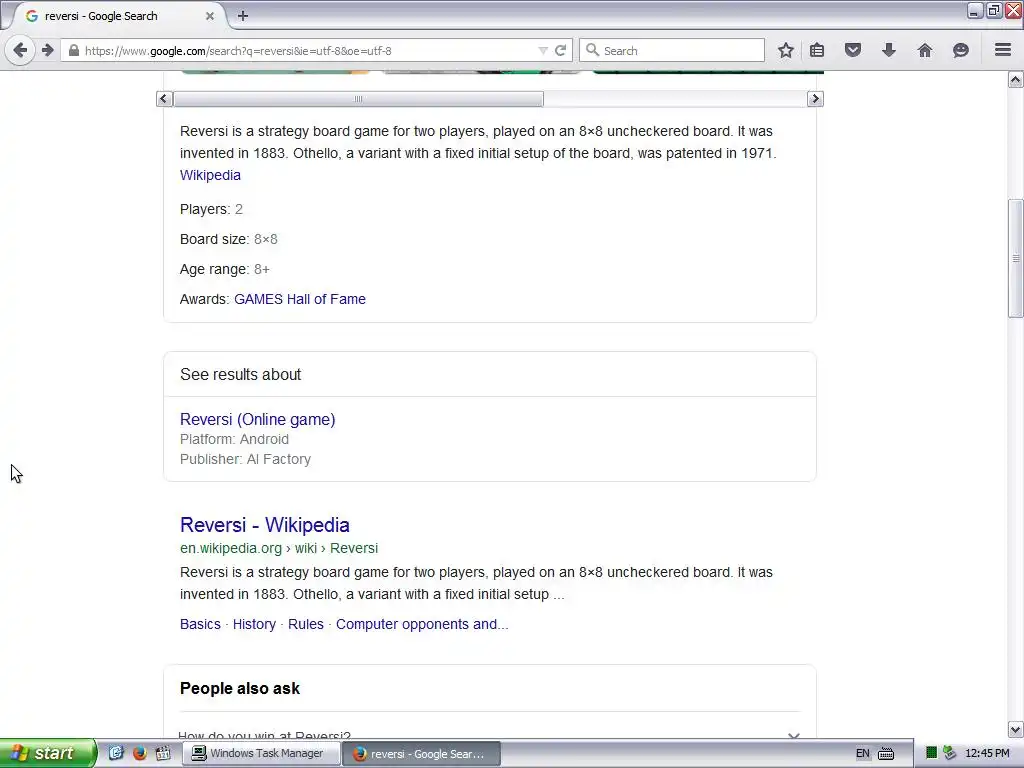The height and width of the screenshot is (768, 1024).
Task: Open the Reversi - Wikipedia result title
Action: 264,525
